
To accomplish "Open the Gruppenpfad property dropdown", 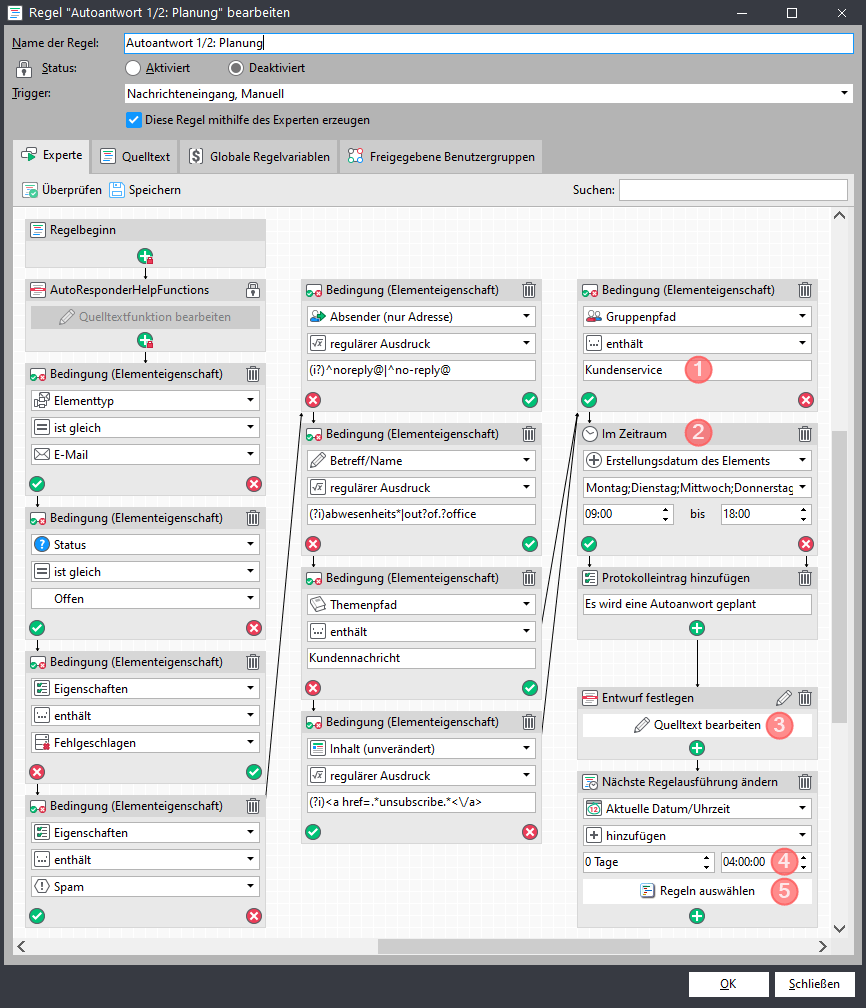I will point(697,316).
